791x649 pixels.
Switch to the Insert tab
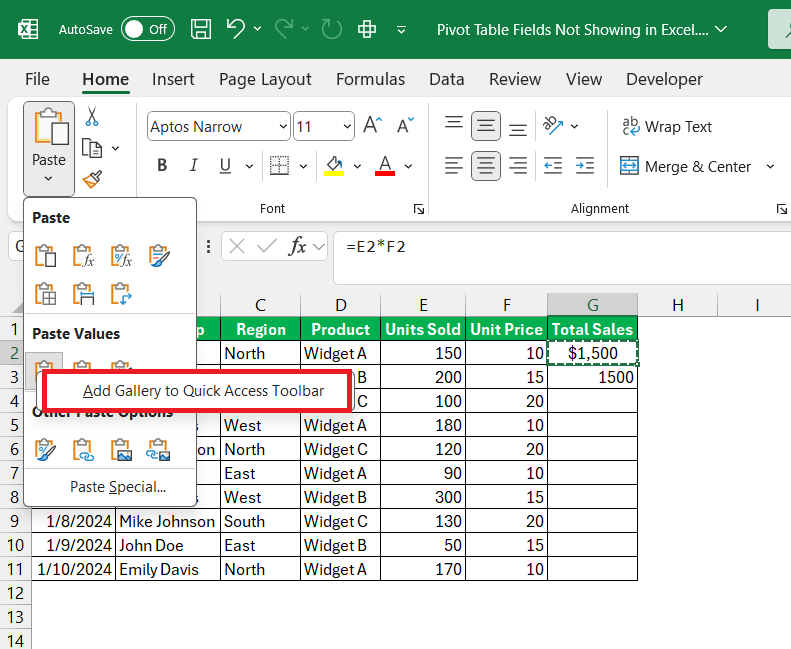point(173,79)
